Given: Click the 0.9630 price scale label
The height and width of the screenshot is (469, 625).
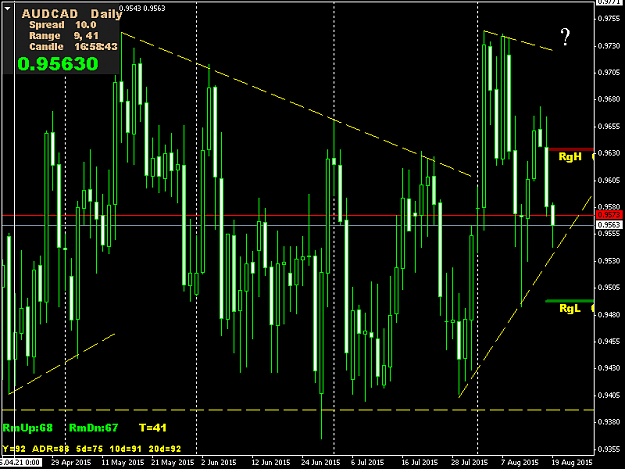Looking at the screenshot, I should click(609, 153).
